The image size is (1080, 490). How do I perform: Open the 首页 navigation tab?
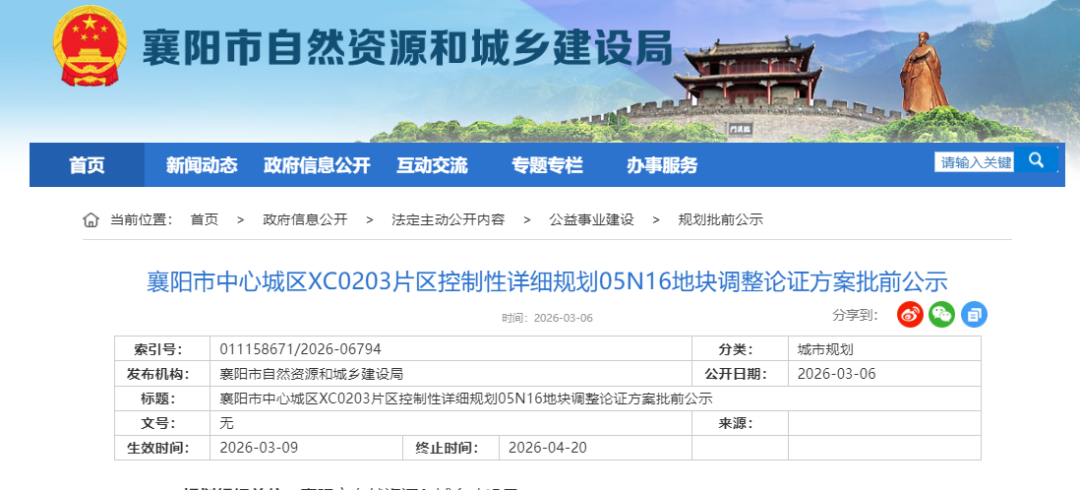point(86,165)
